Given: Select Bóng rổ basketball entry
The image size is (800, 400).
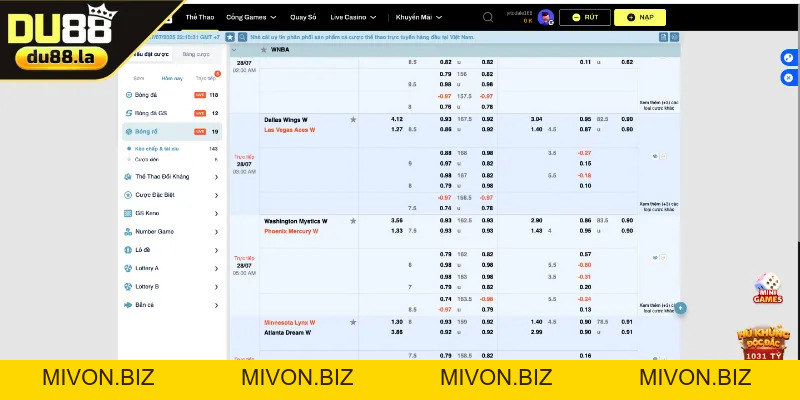Looking at the screenshot, I should point(172,132).
